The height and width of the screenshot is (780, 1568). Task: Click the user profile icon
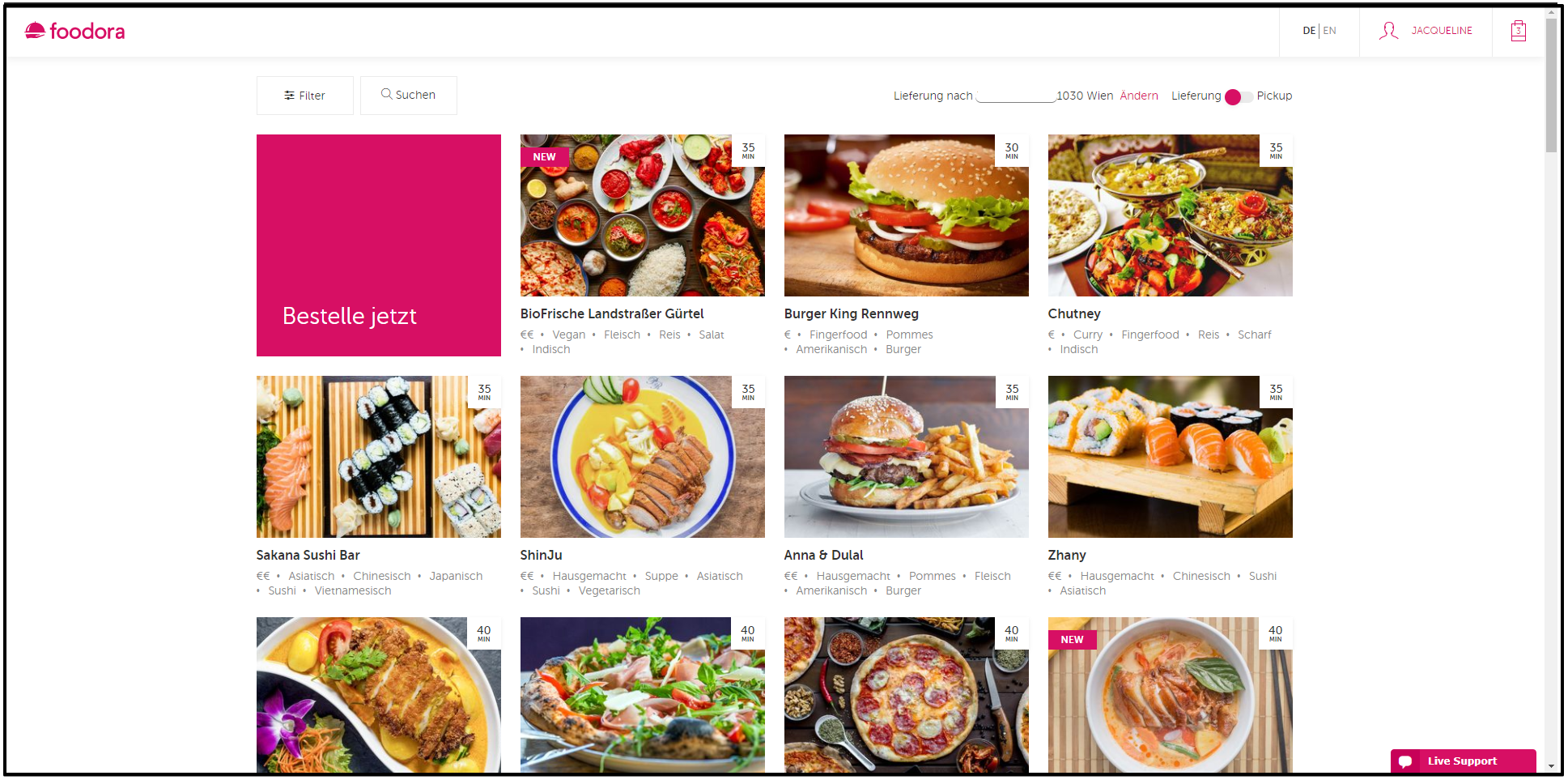pos(1388,31)
